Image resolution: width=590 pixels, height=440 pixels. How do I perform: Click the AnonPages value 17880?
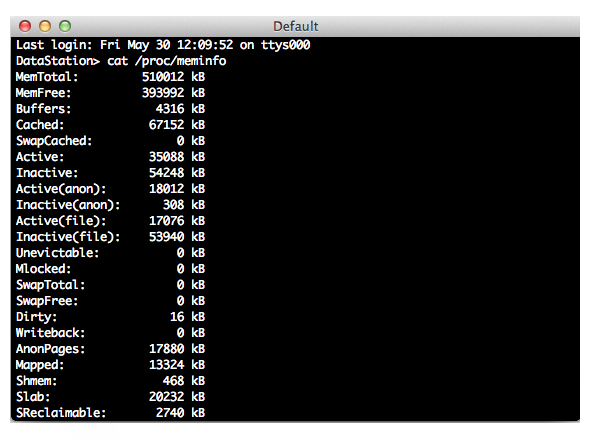click(x=166, y=349)
